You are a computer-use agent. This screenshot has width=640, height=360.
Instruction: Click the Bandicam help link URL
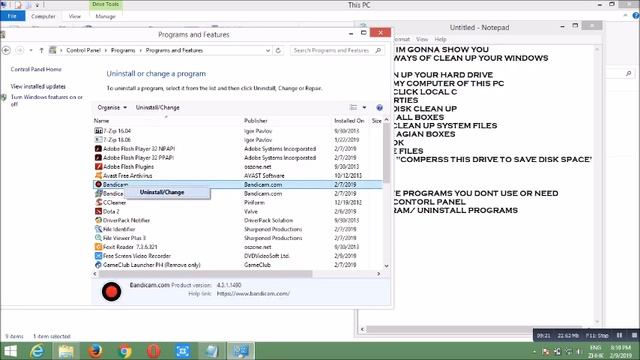coord(253,293)
